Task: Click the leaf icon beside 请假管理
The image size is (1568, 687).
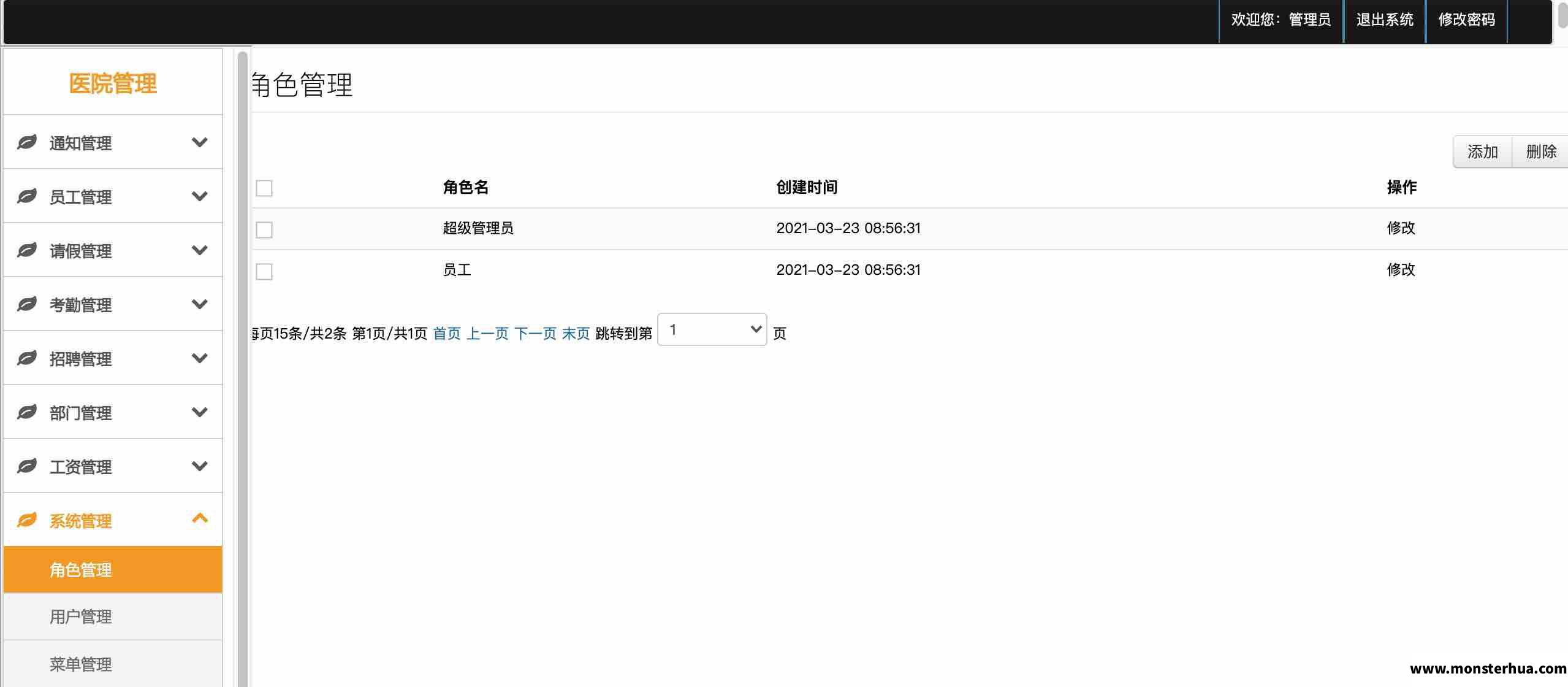Action: [27, 250]
